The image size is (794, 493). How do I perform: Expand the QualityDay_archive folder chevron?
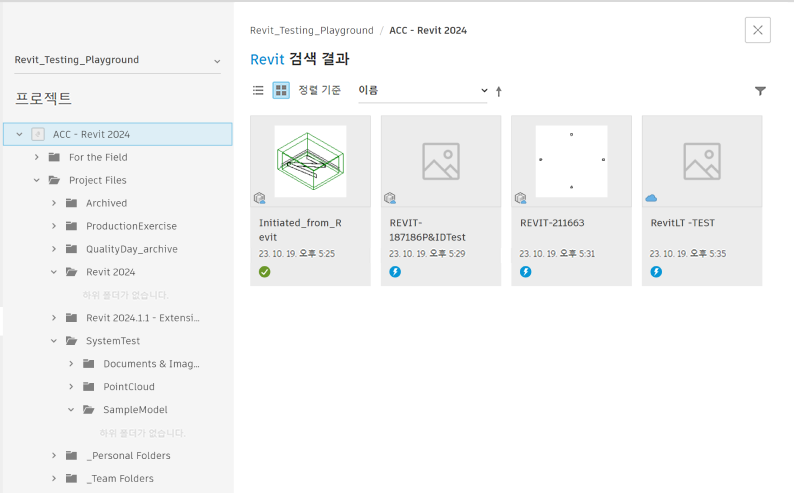54,249
